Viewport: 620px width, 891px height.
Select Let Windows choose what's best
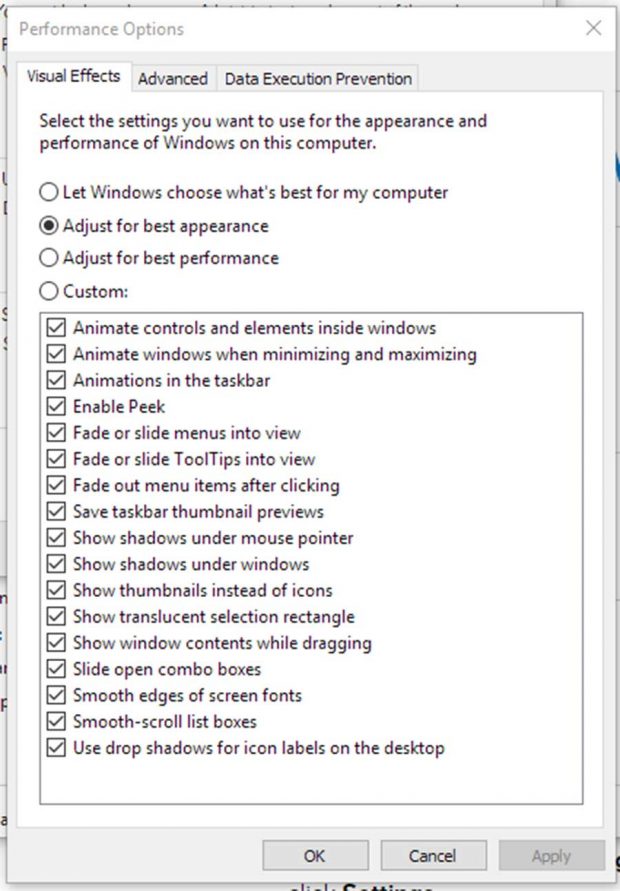tap(49, 192)
